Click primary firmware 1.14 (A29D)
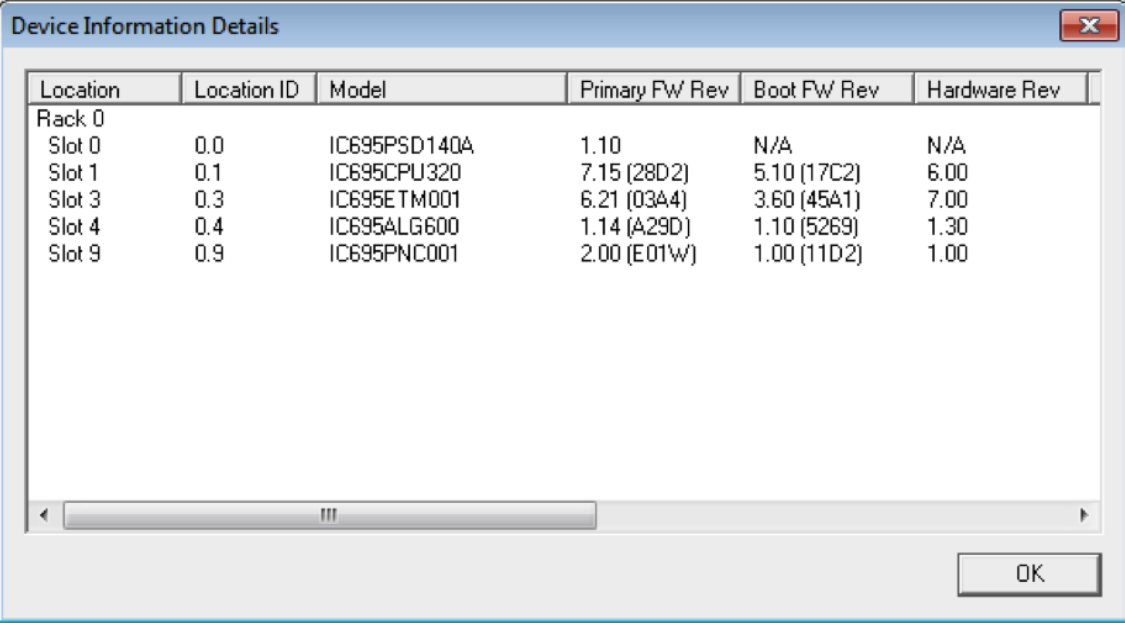Viewport: 1125px width, 623px height. [x=635, y=227]
